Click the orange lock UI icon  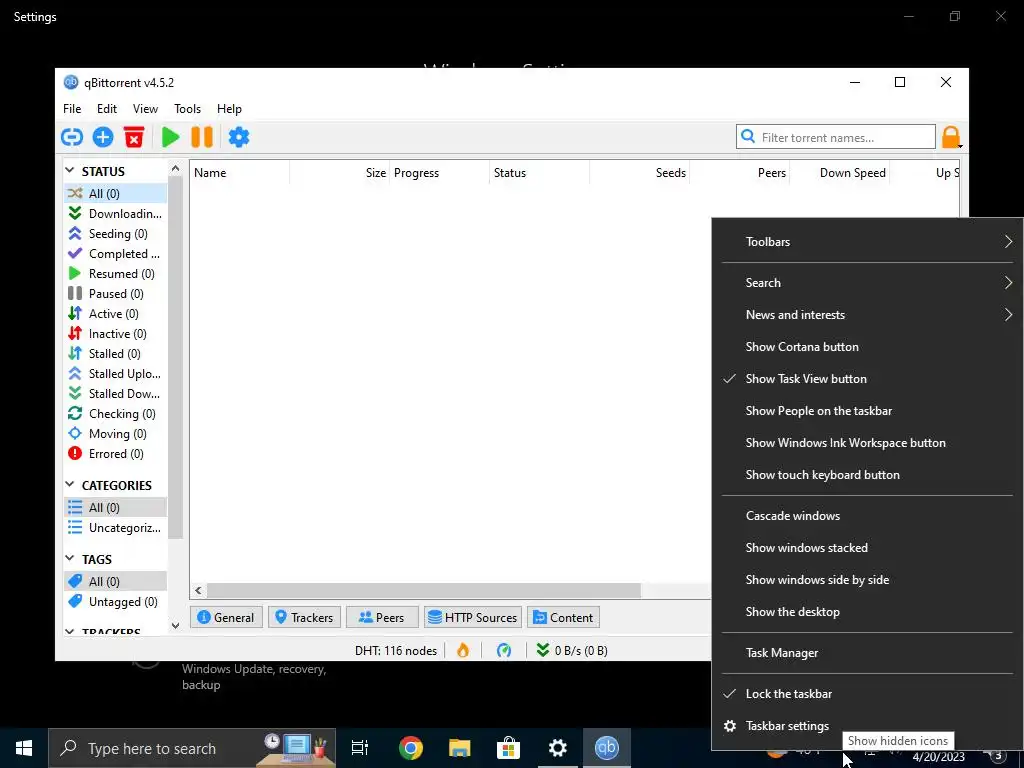coord(951,137)
